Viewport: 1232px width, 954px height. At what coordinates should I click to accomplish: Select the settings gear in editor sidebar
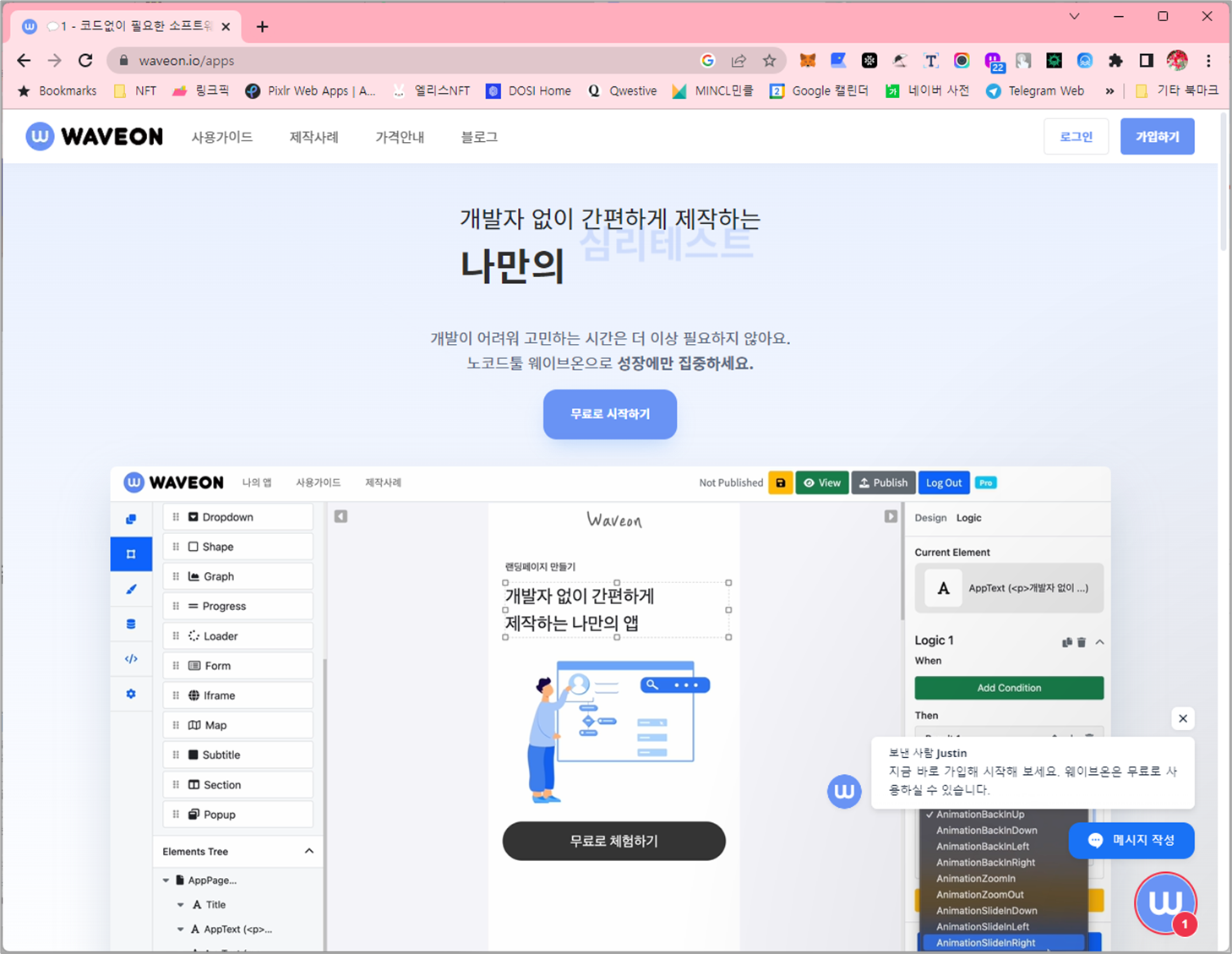click(131, 694)
